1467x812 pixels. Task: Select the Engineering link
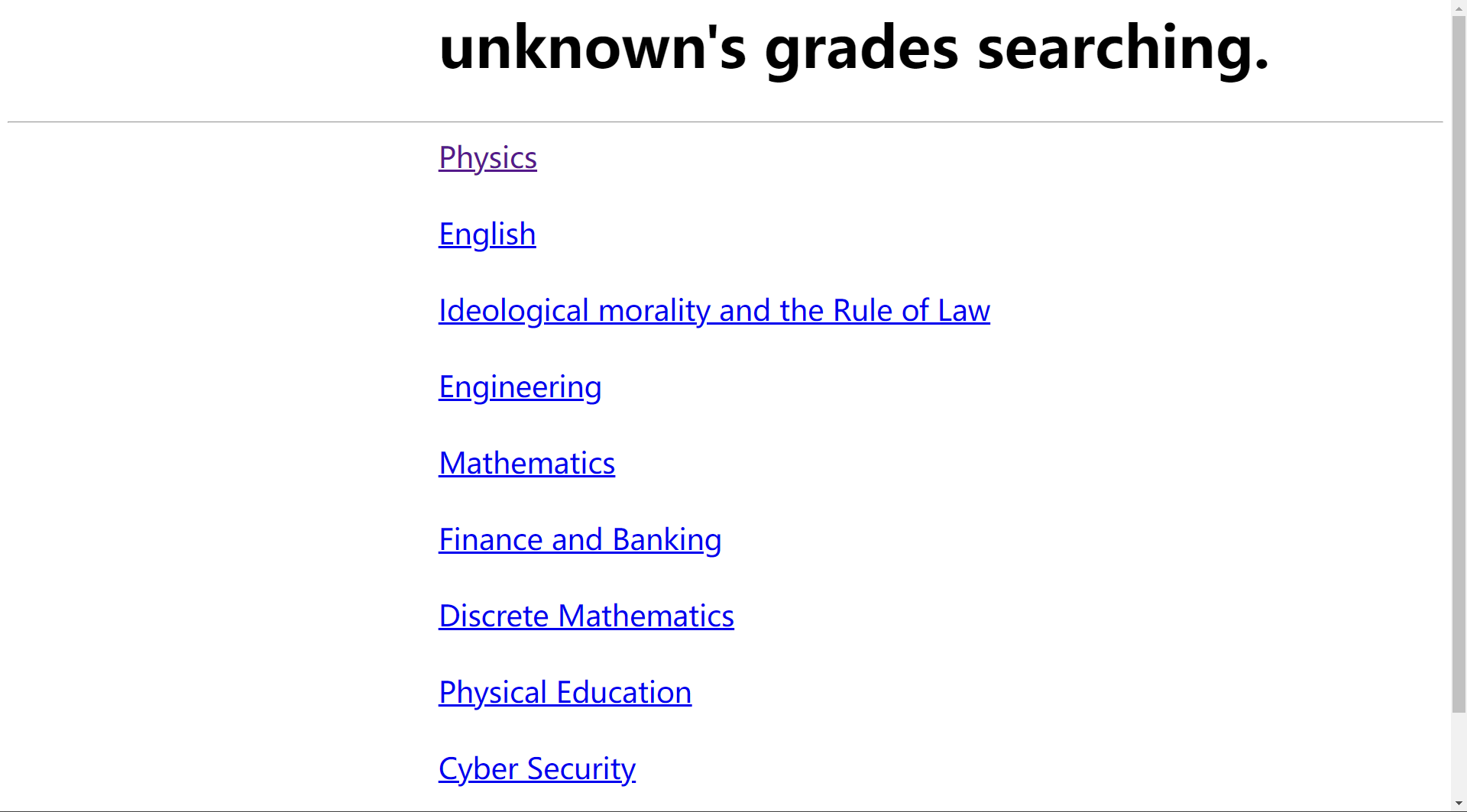coord(520,387)
